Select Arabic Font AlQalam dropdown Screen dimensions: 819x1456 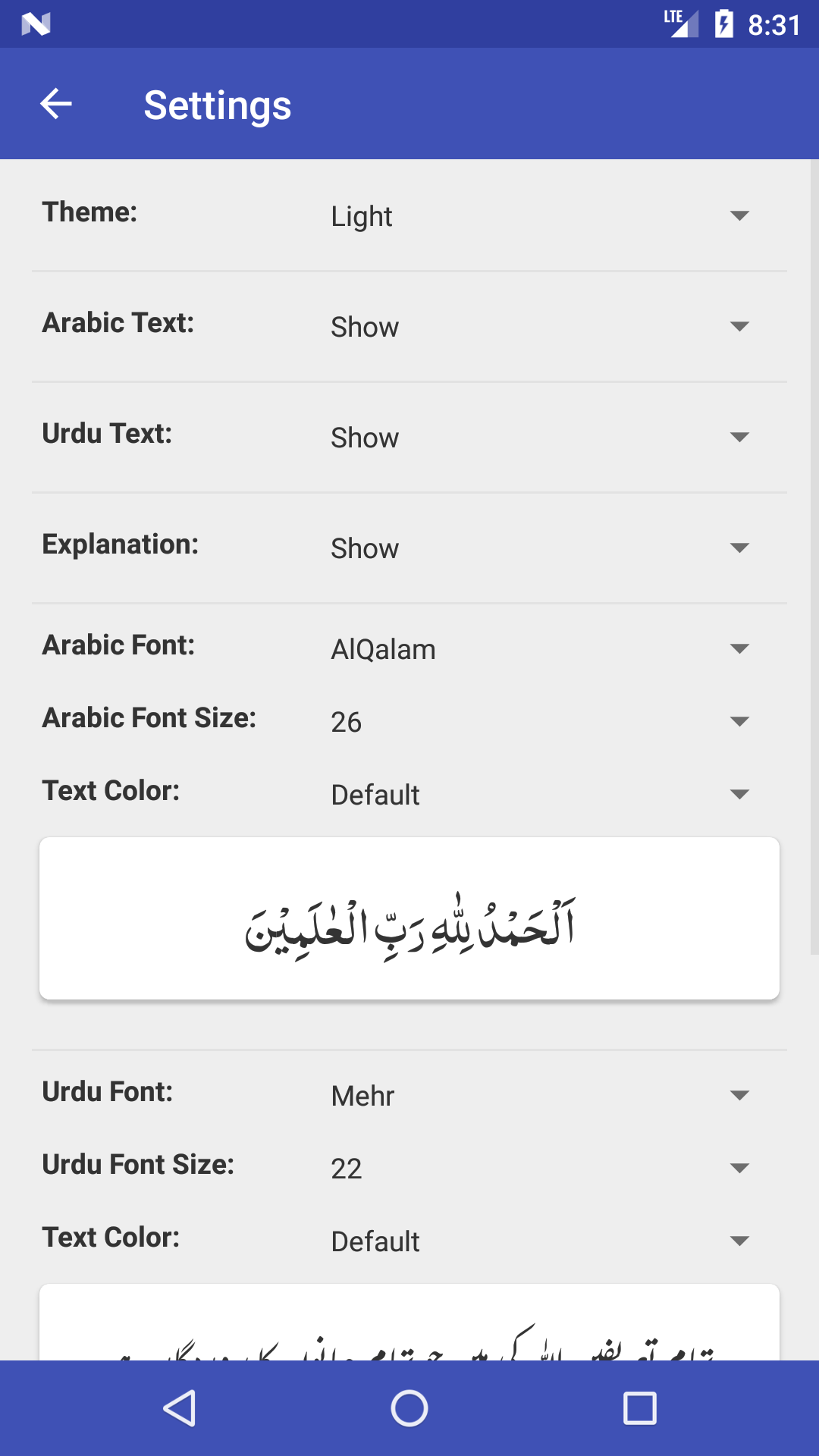click(x=540, y=649)
